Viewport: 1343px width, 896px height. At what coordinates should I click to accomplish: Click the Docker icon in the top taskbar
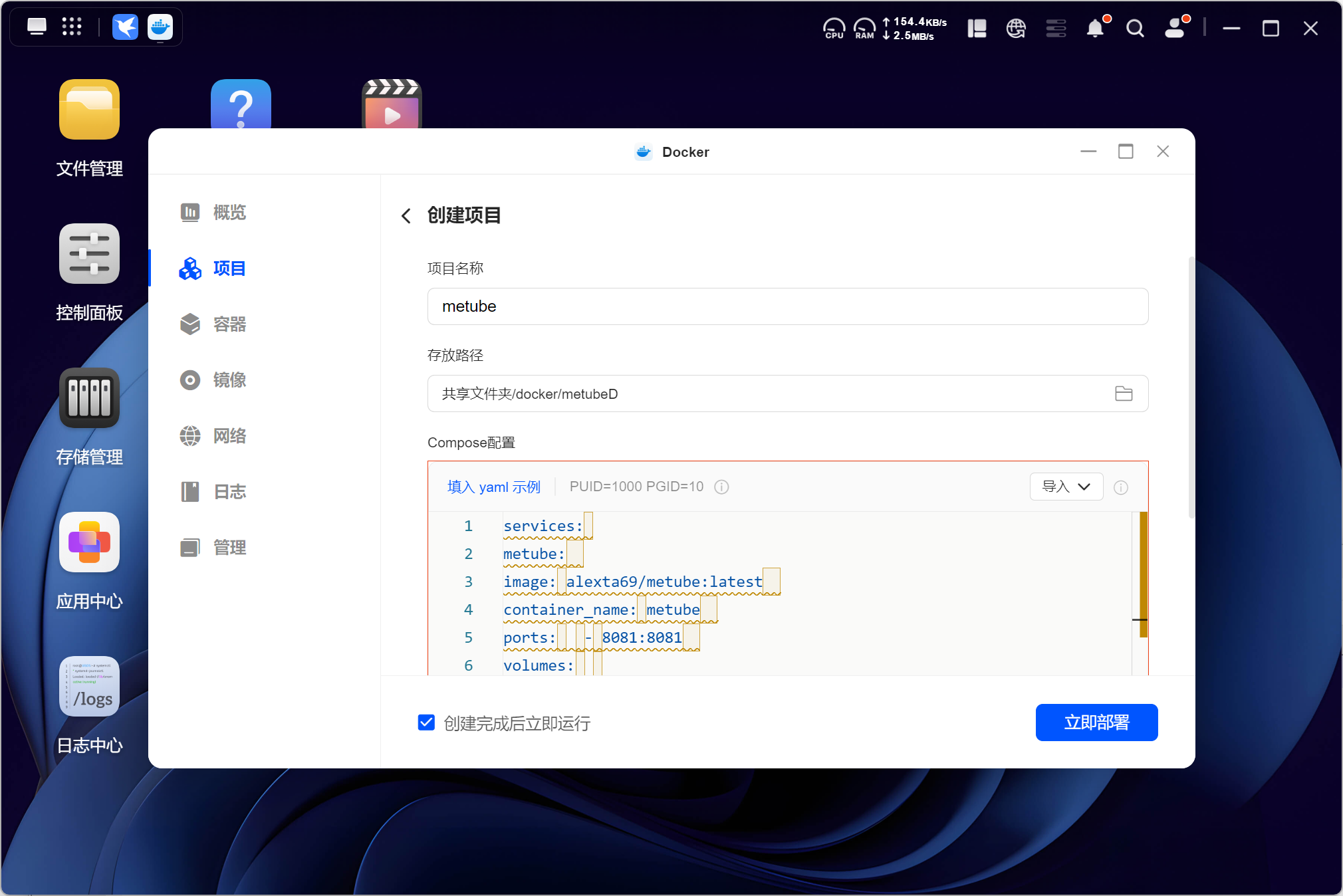click(x=160, y=27)
